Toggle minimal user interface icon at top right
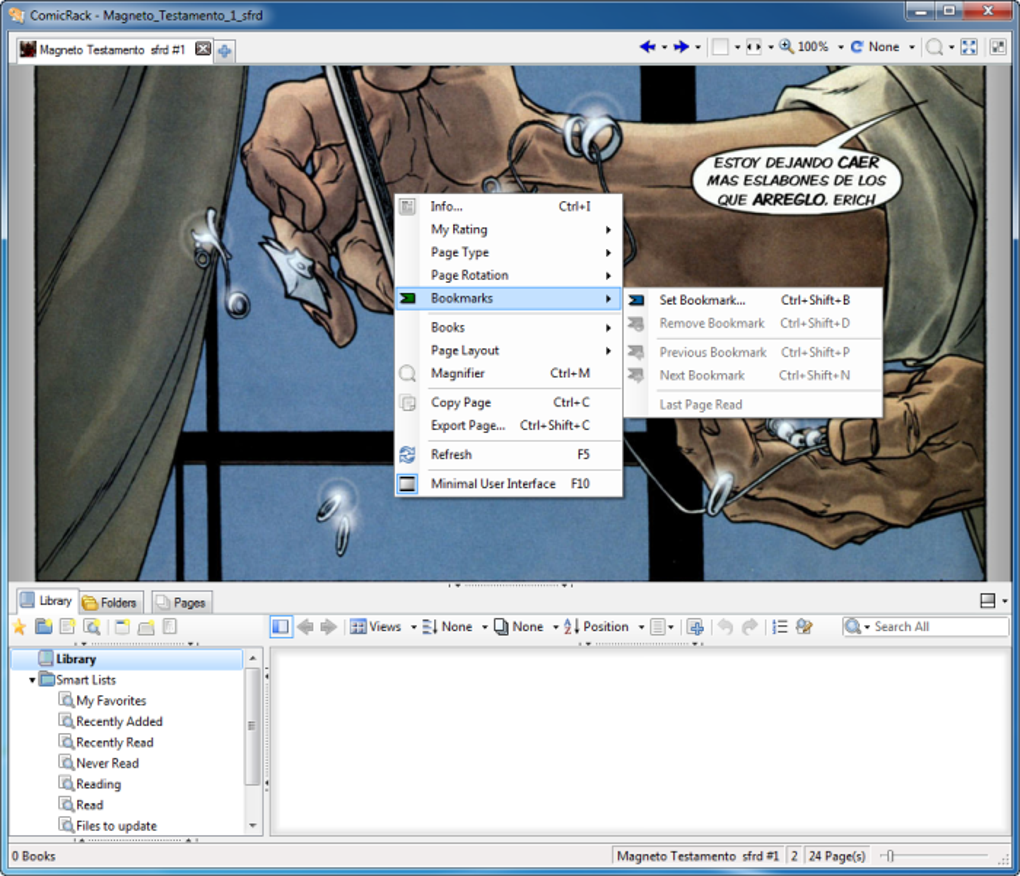The width and height of the screenshot is (1020, 876). tap(998, 47)
